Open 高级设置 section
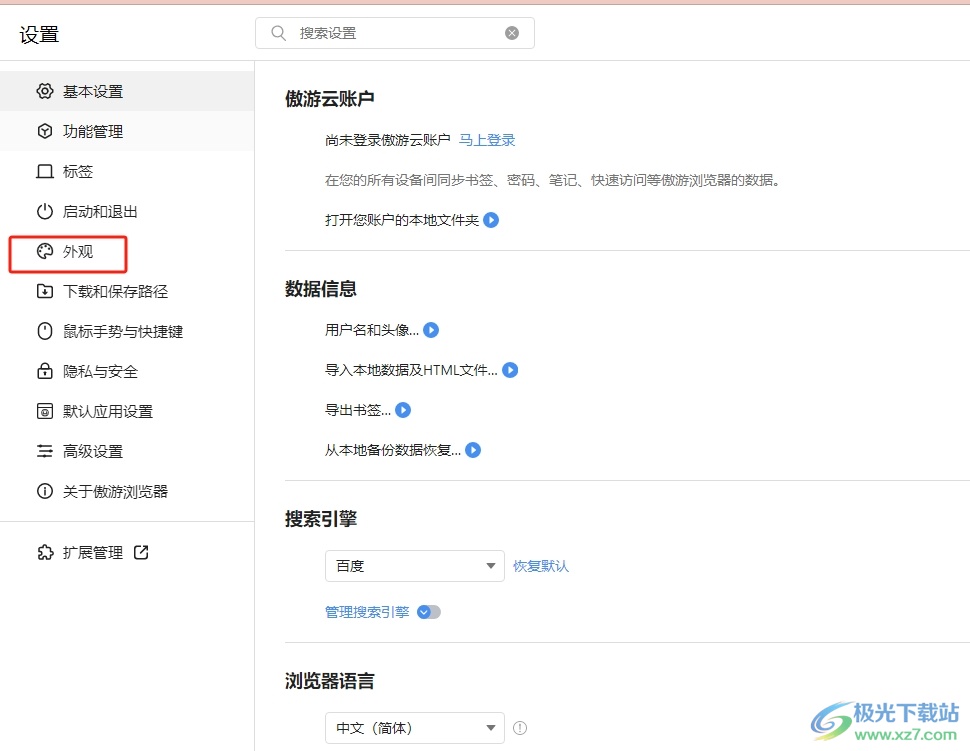 pos(127,451)
